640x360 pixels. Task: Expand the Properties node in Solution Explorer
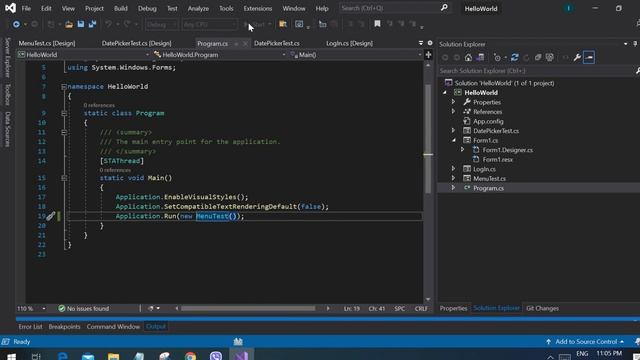(453, 102)
